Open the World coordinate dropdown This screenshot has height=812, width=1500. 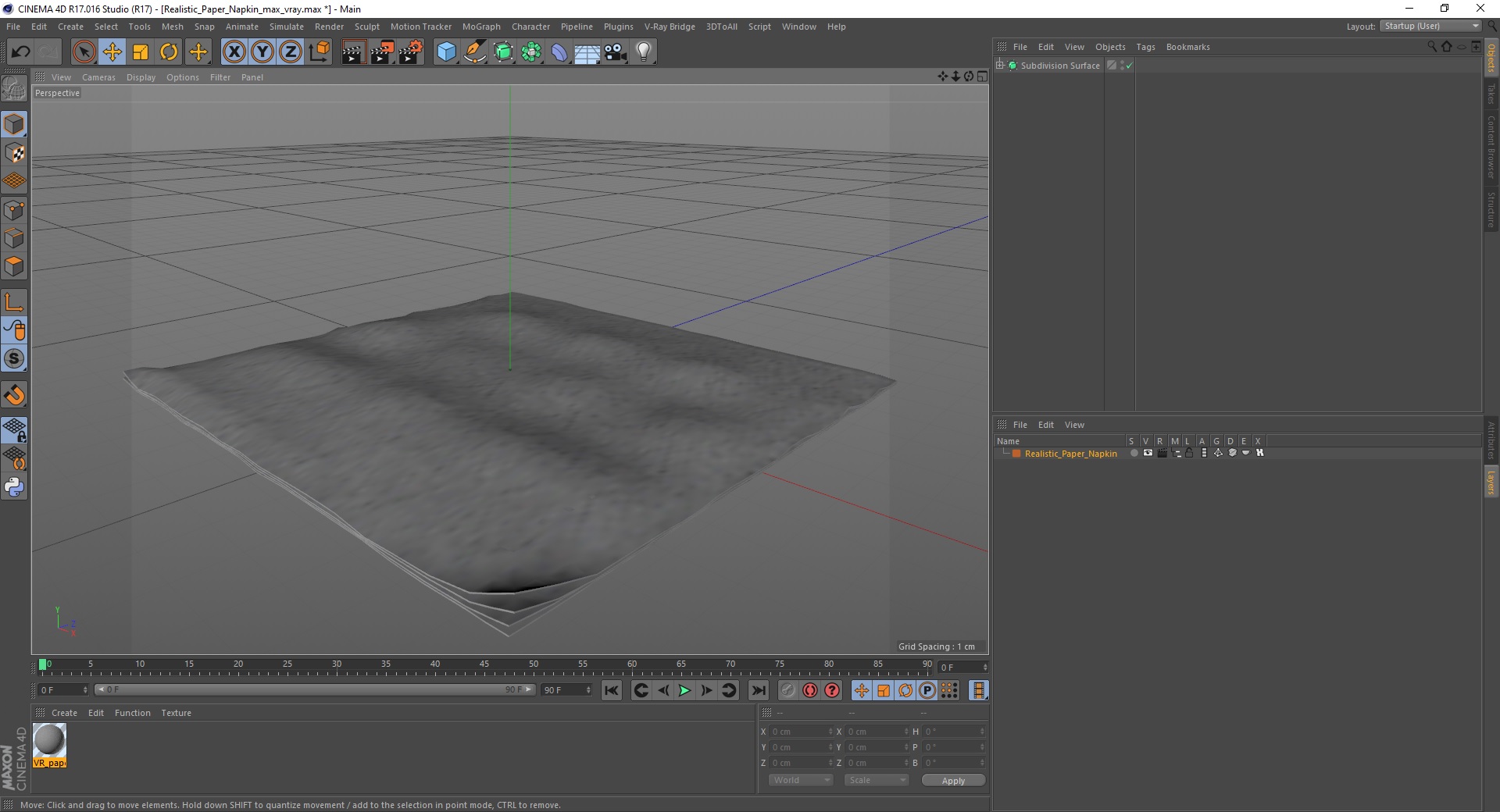pyautogui.click(x=801, y=780)
